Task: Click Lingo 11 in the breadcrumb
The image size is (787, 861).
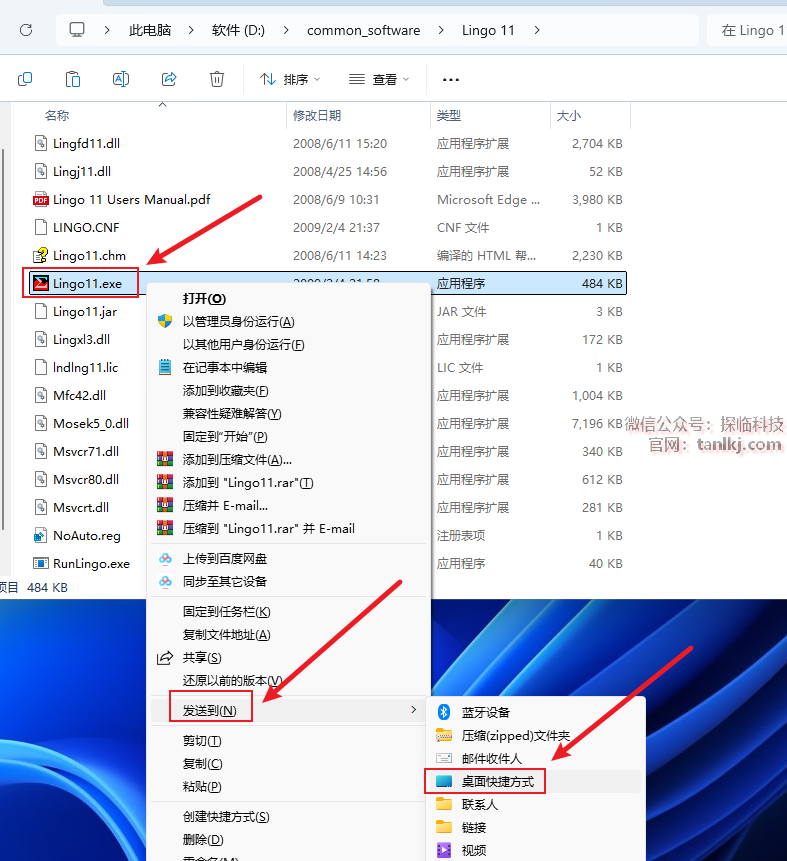Action: coord(488,30)
